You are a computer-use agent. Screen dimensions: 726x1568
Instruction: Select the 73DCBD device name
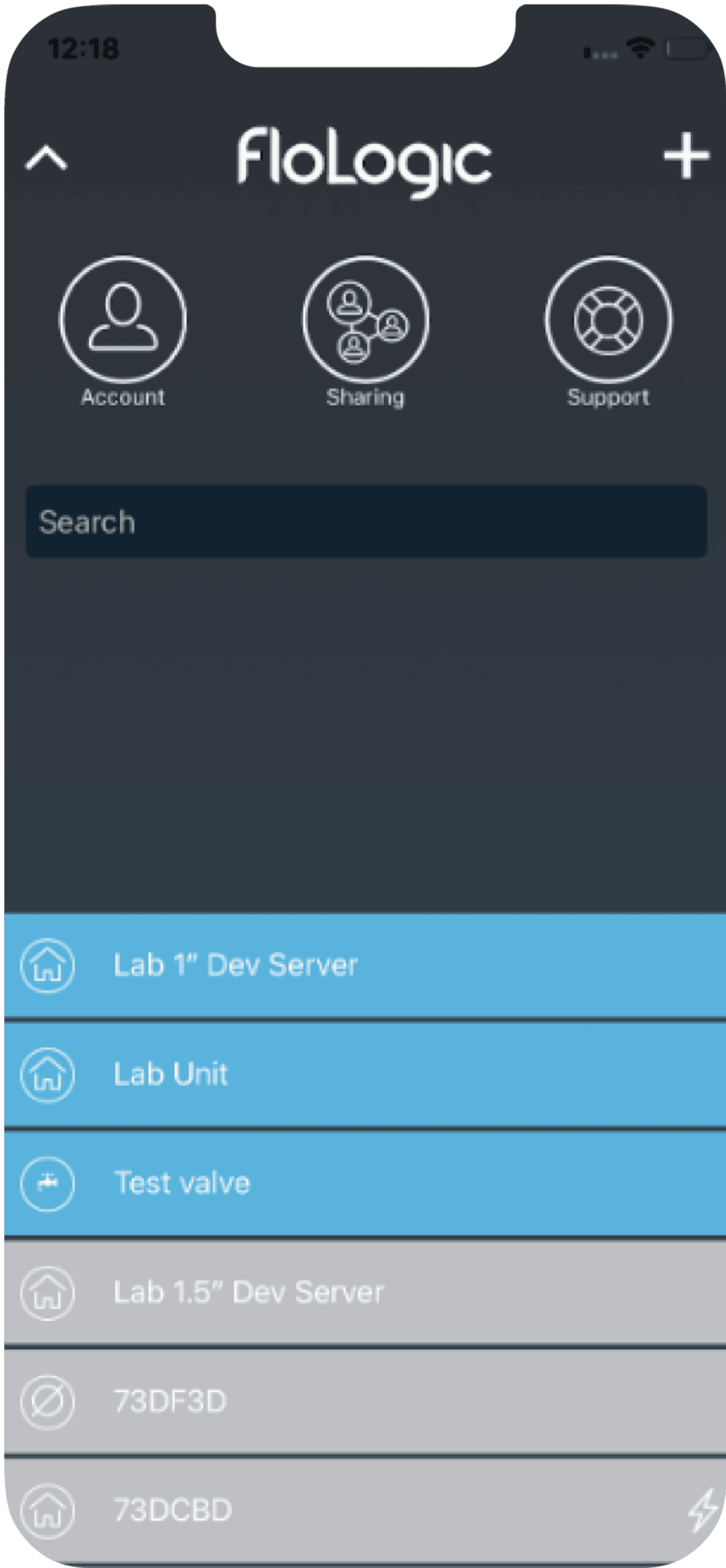(x=173, y=1510)
